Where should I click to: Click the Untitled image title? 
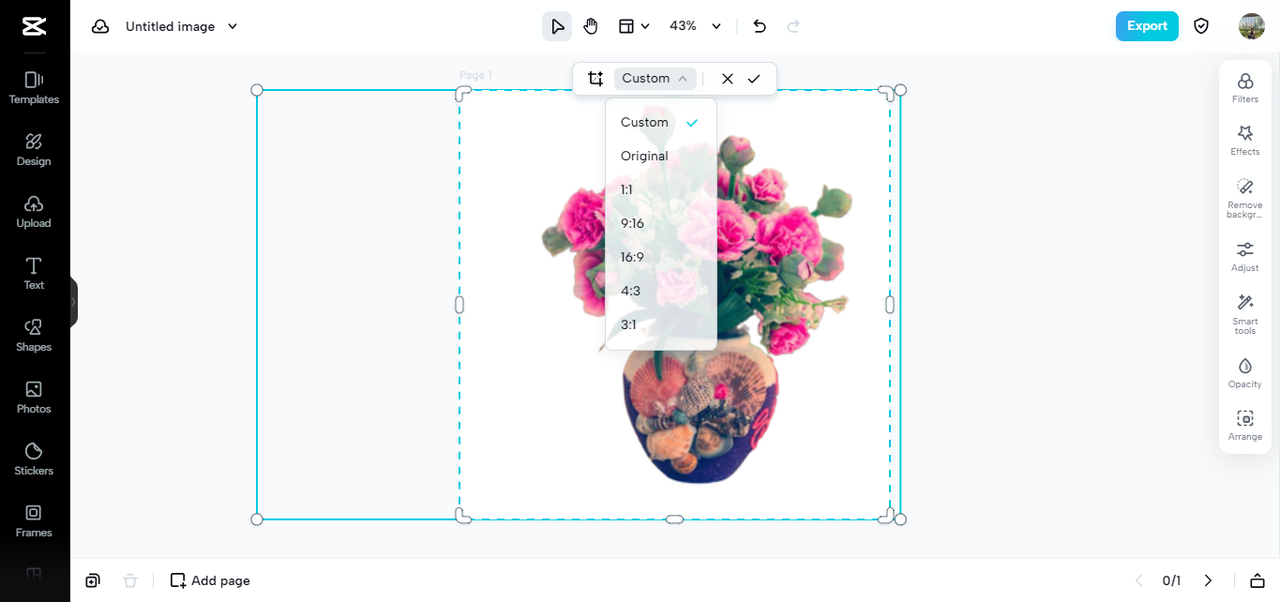click(170, 27)
